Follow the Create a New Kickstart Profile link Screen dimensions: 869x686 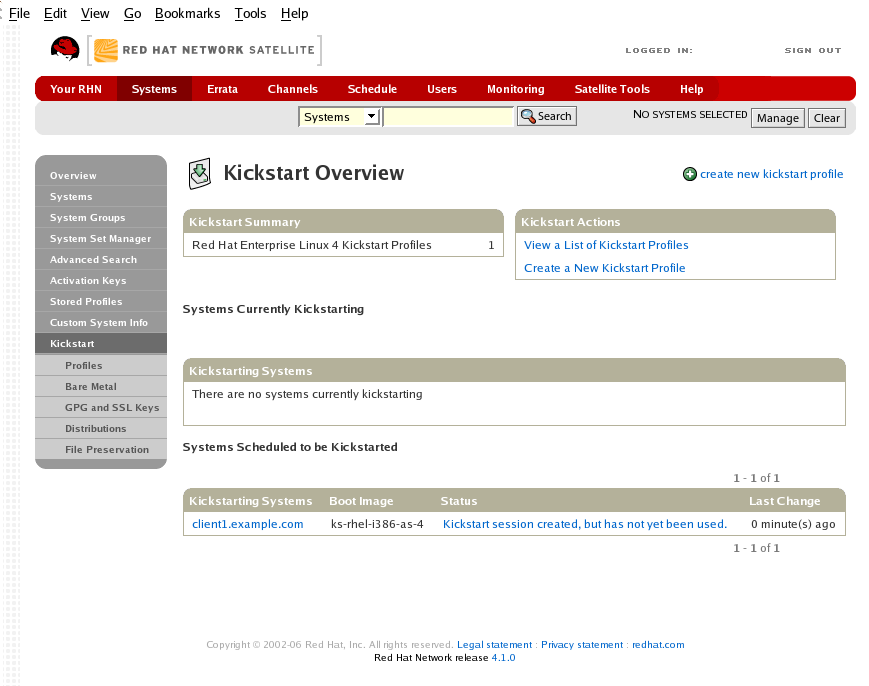(x=604, y=268)
